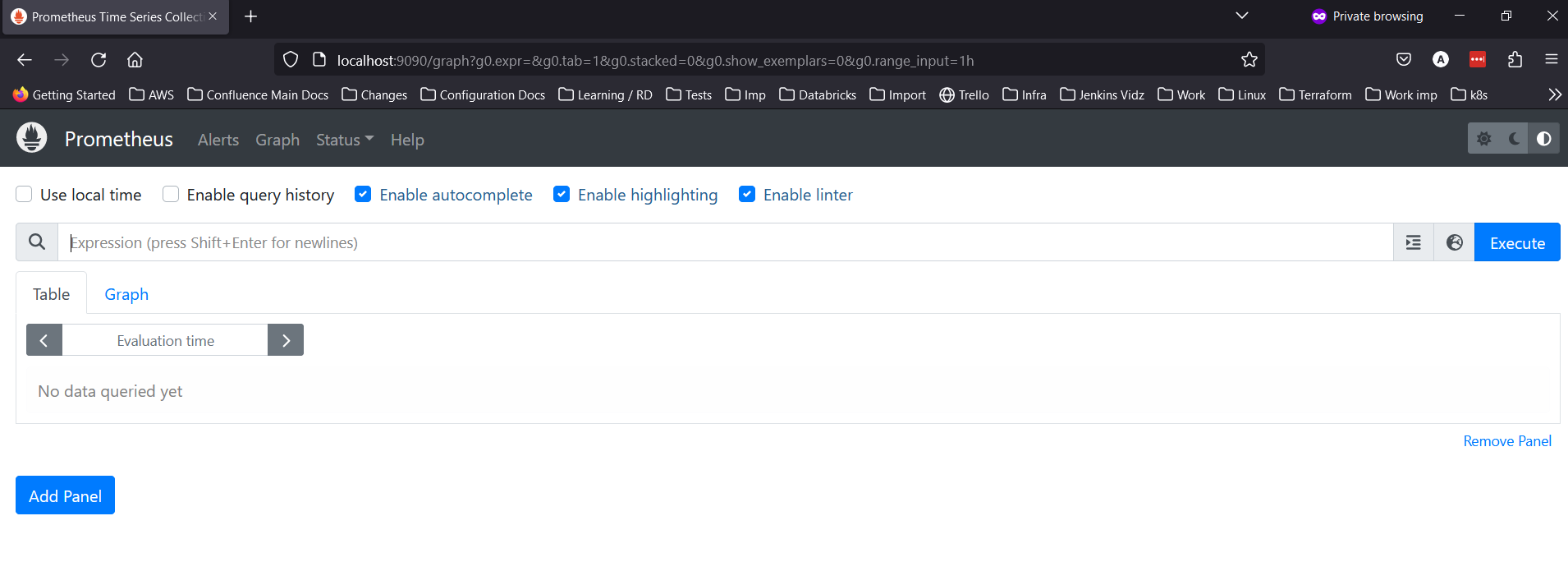
Task: Open a new browser tab
Action: (x=251, y=16)
